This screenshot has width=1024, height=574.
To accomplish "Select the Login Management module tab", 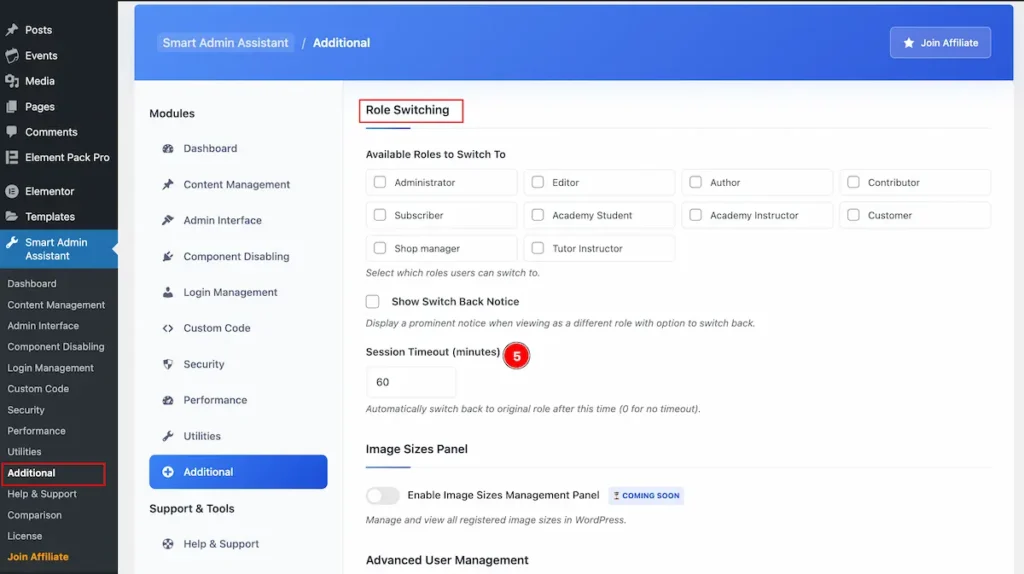I will (238, 292).
